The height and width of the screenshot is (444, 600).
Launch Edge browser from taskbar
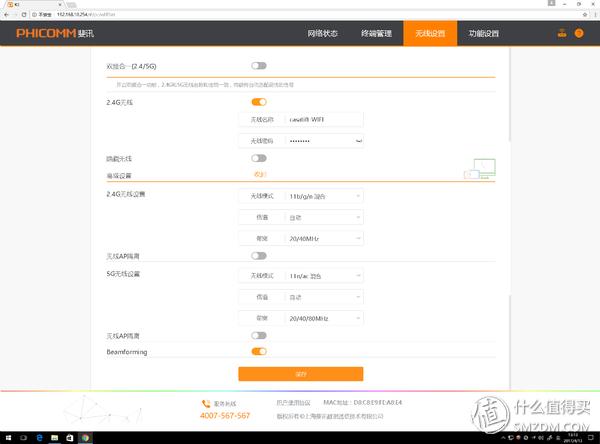pos(39,437)
